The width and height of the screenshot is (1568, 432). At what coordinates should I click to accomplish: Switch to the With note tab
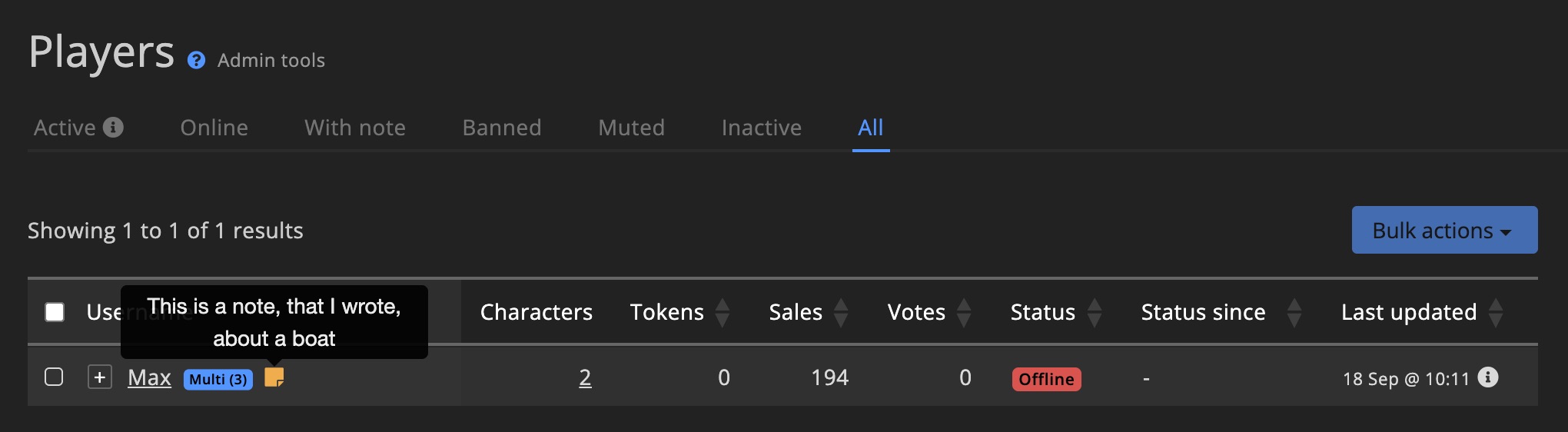[355, 128]
